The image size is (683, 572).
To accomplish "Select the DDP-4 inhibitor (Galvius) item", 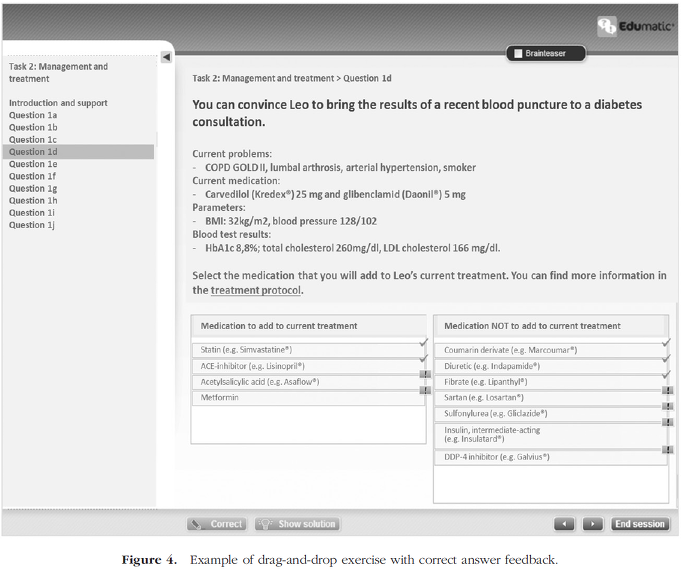I will (x=551, y=457).
